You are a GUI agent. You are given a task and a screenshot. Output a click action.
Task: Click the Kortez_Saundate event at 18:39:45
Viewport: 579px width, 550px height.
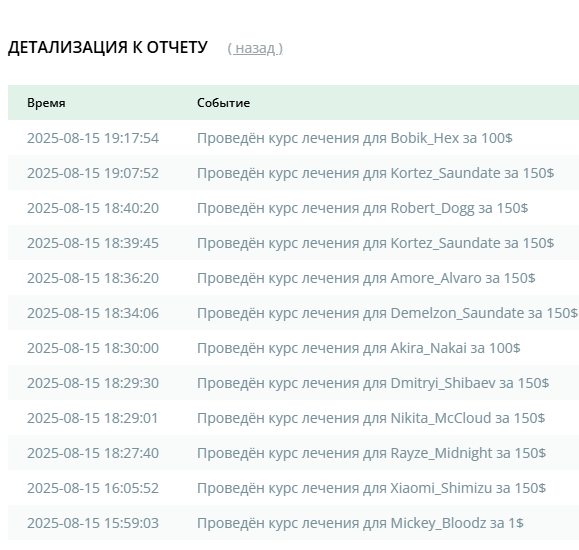click(376, 243)
